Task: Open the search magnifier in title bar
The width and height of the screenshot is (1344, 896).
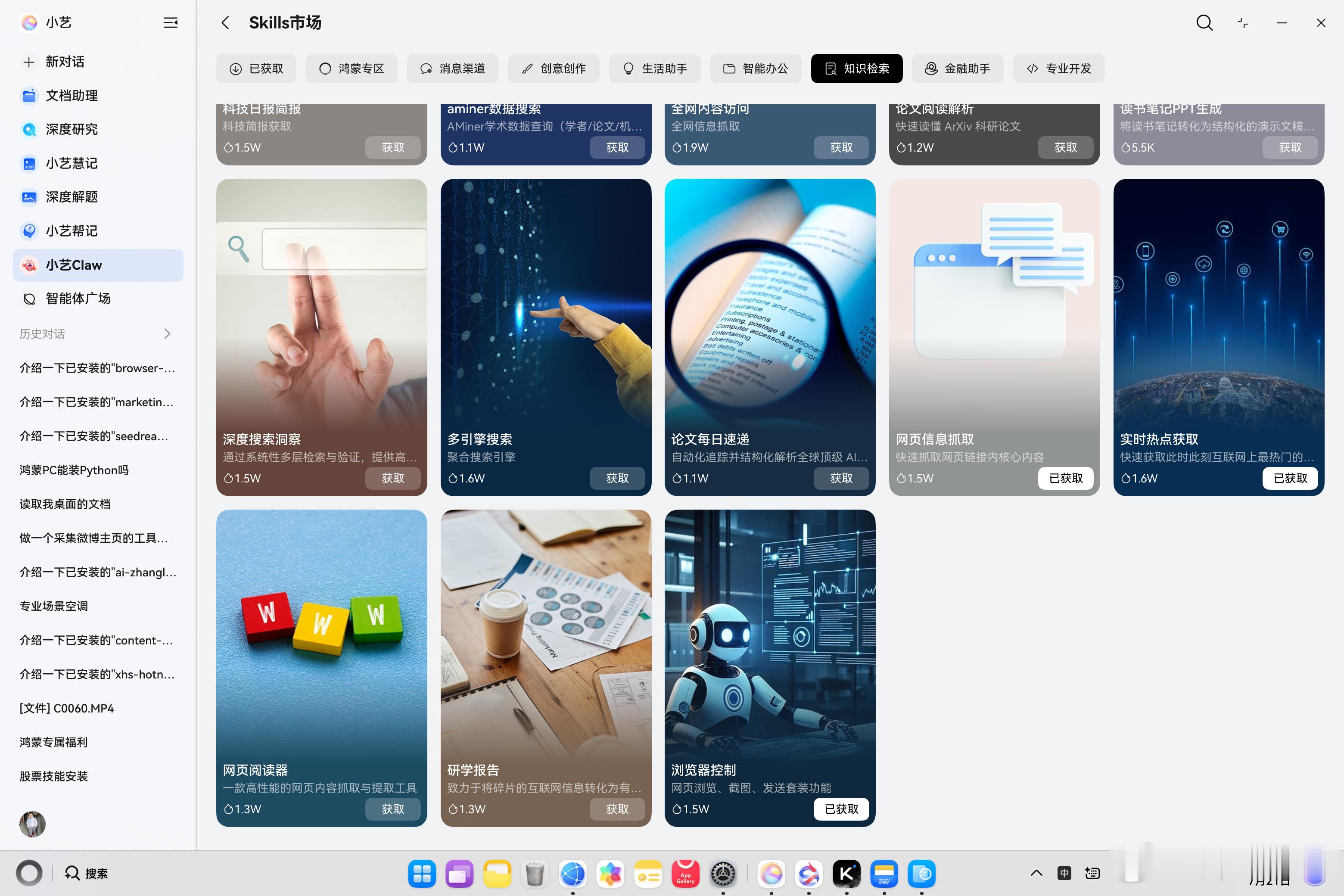Action: [1204, 23]
